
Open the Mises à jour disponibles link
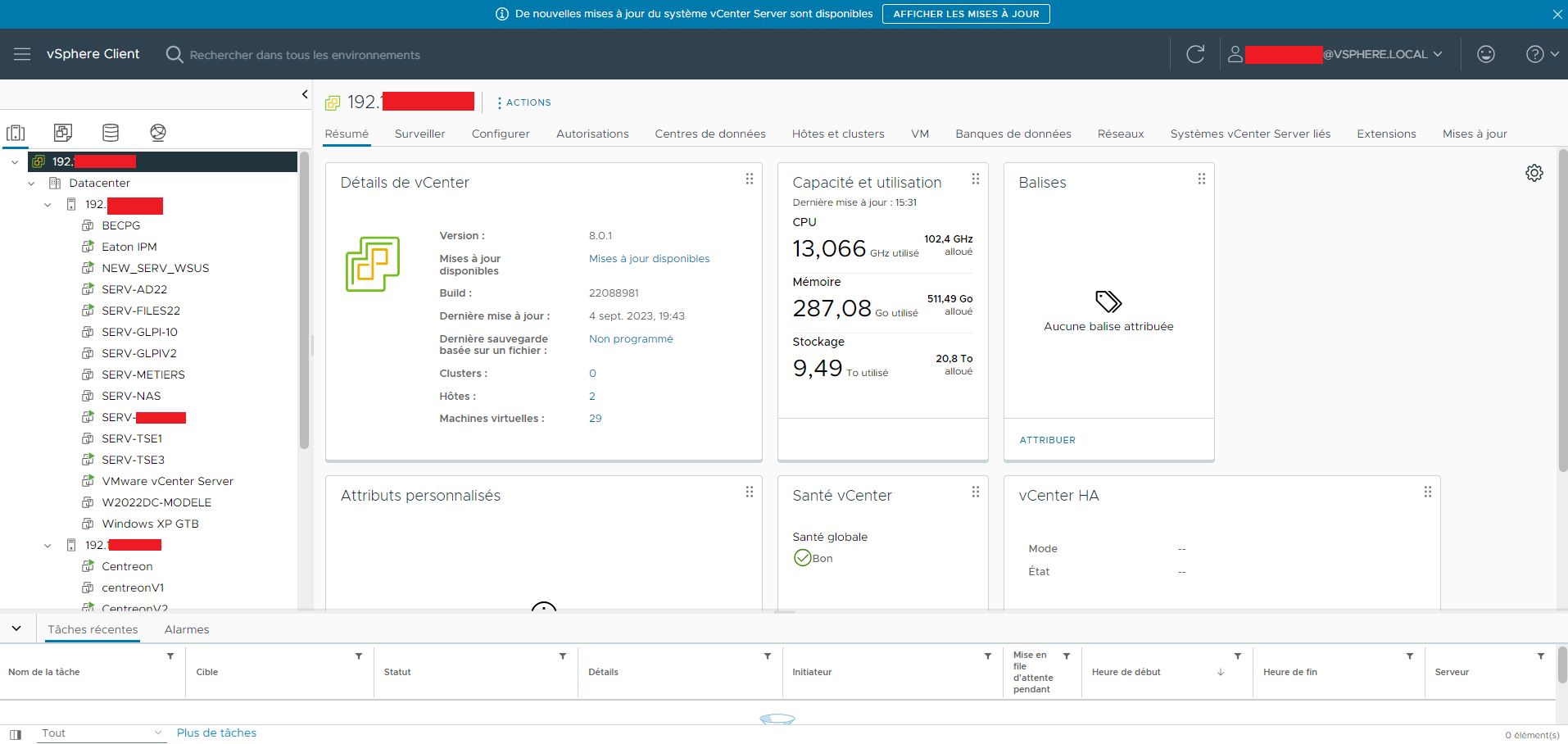pos(649,259)
